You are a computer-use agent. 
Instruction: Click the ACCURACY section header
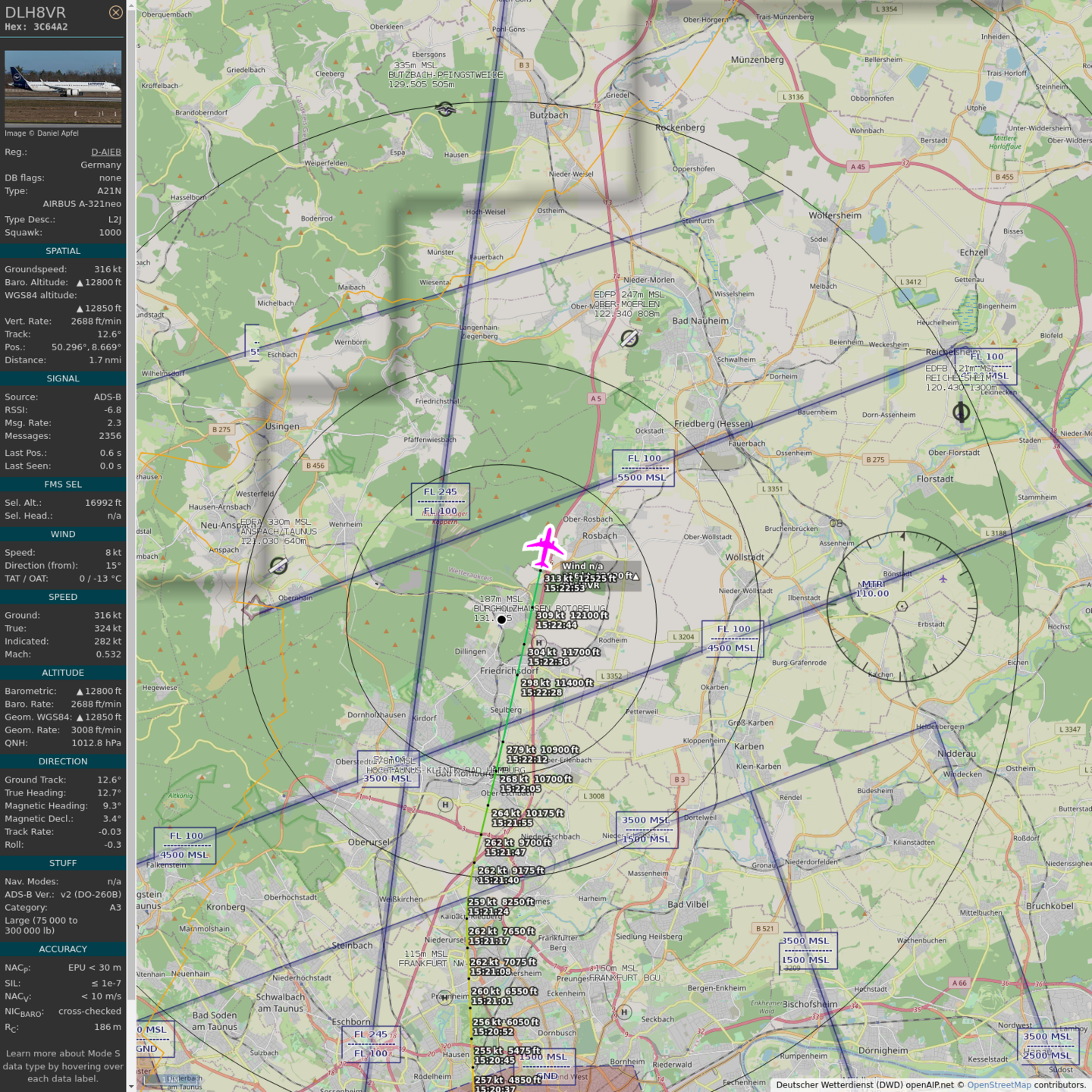click(x=63, y=949)
